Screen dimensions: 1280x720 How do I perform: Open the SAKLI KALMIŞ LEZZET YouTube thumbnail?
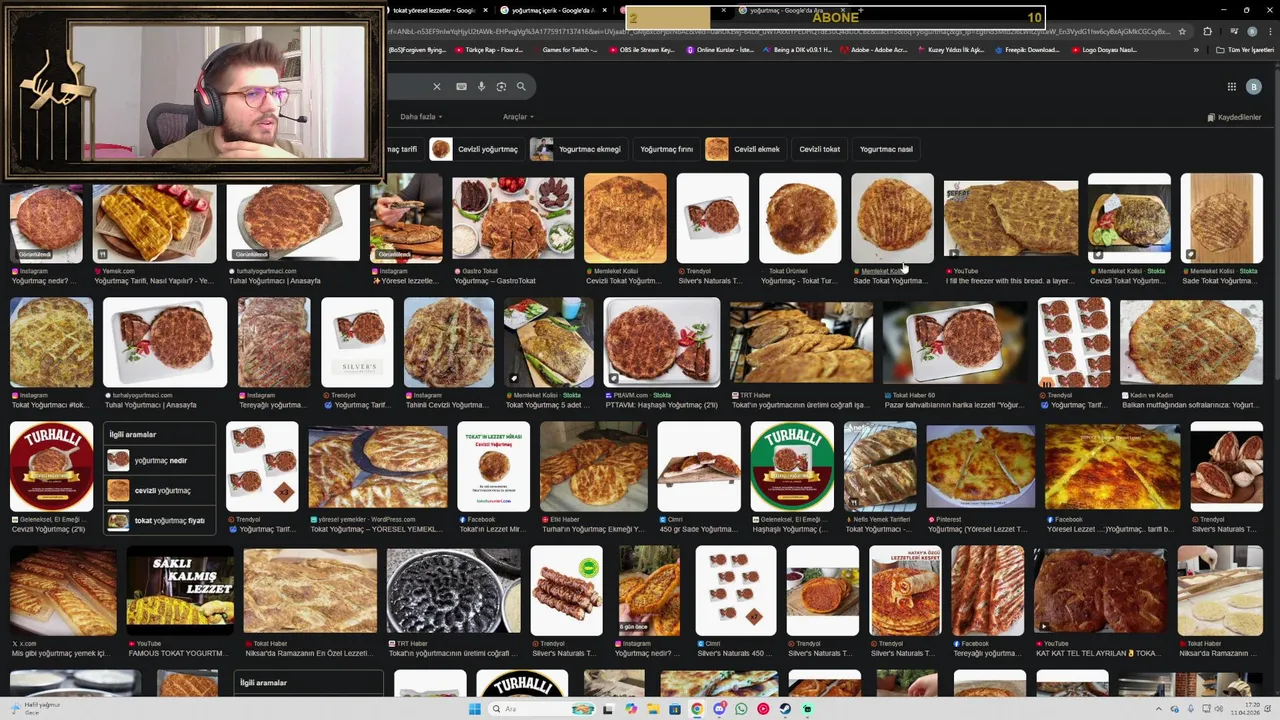180,591
